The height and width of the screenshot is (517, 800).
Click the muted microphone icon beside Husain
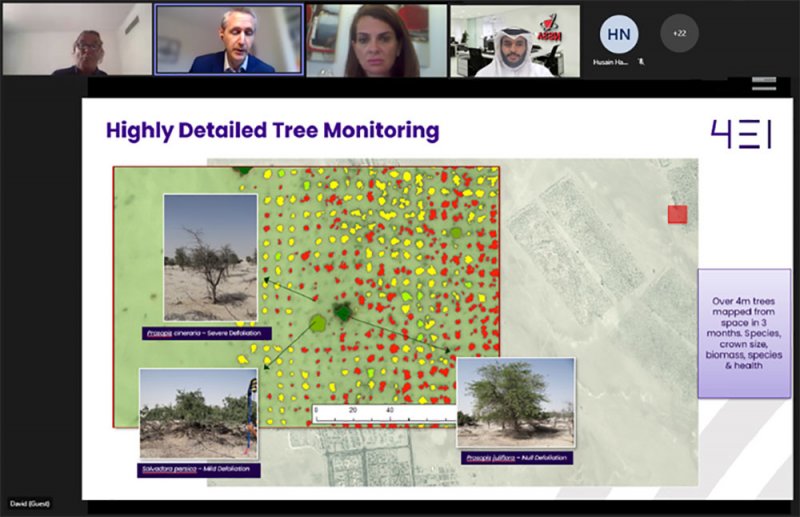641,62
